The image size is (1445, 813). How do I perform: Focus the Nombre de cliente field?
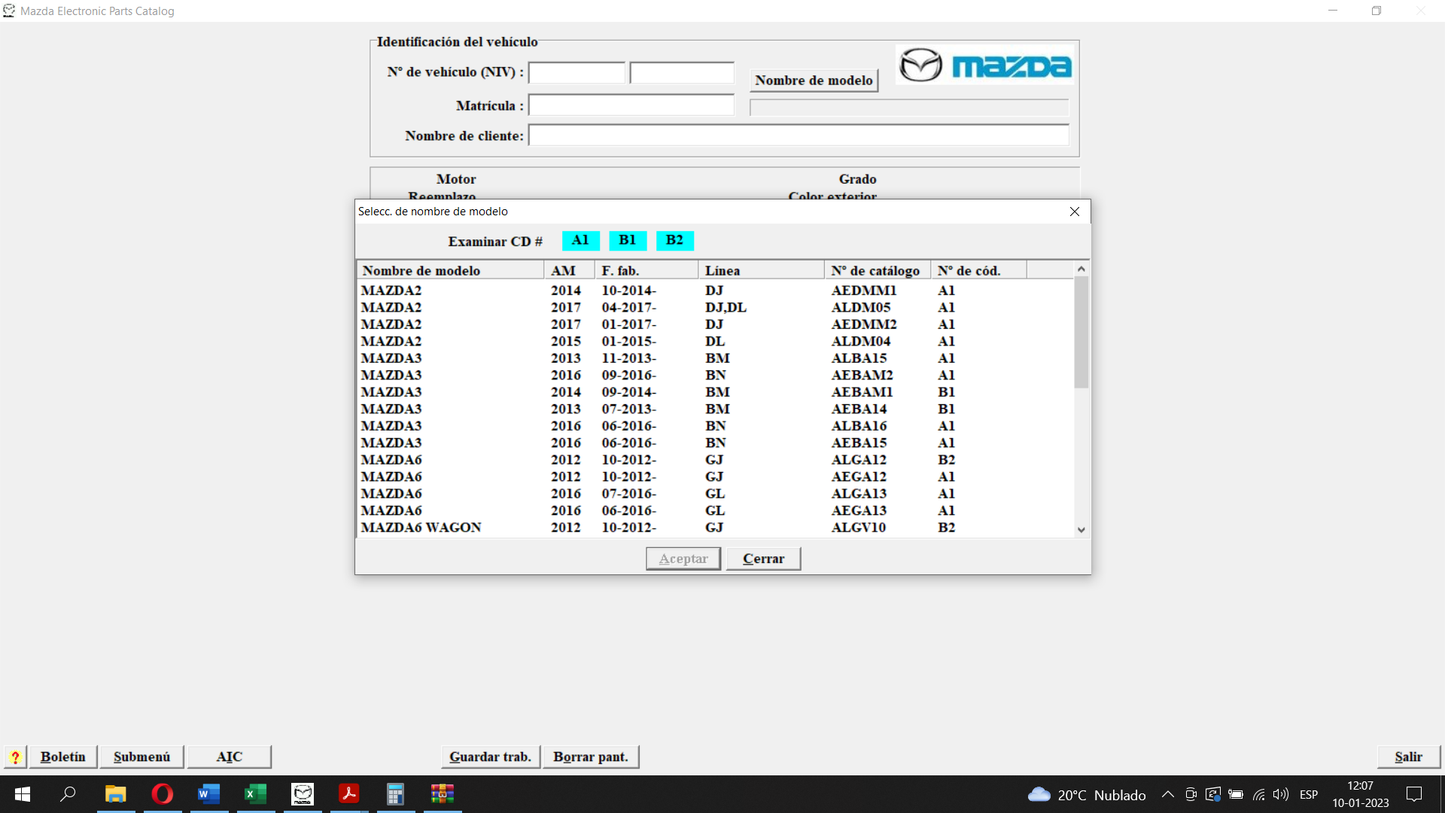coord(799,135)
